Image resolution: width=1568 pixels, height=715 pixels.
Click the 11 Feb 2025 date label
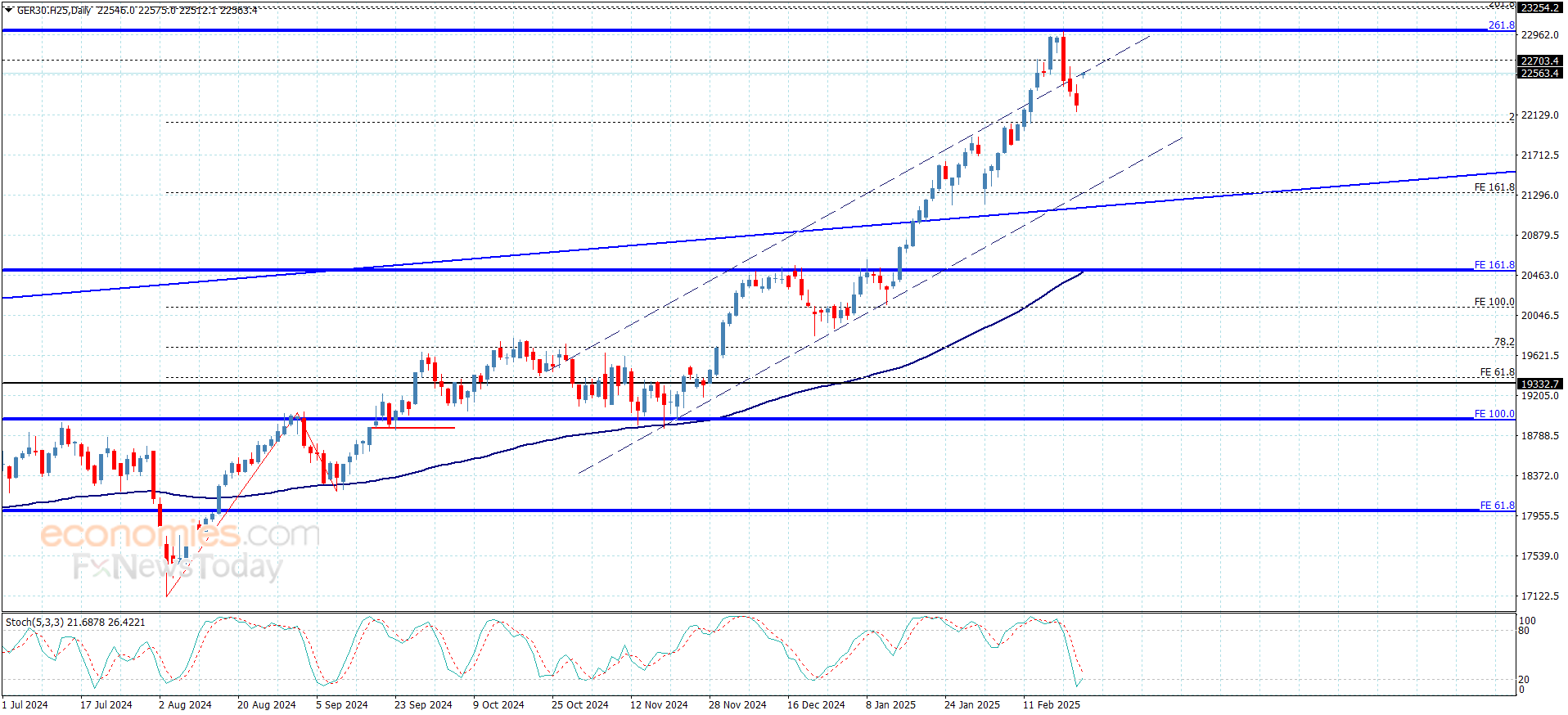pos(1052,705)
